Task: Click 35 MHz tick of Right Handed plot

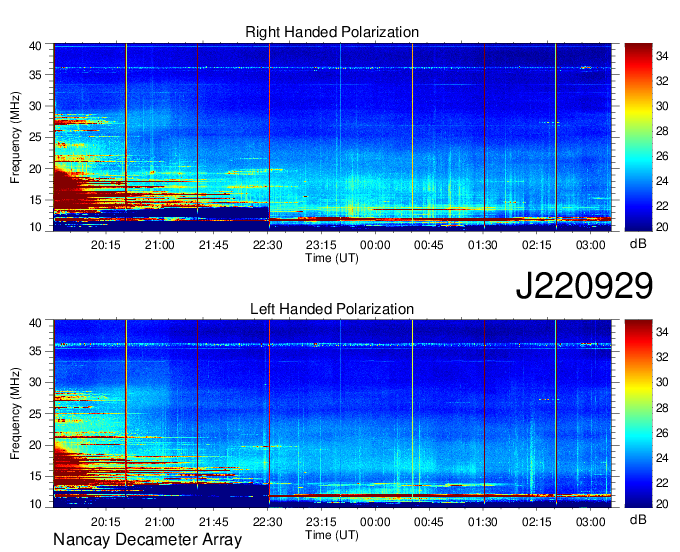Action: [x=35, y=75]
